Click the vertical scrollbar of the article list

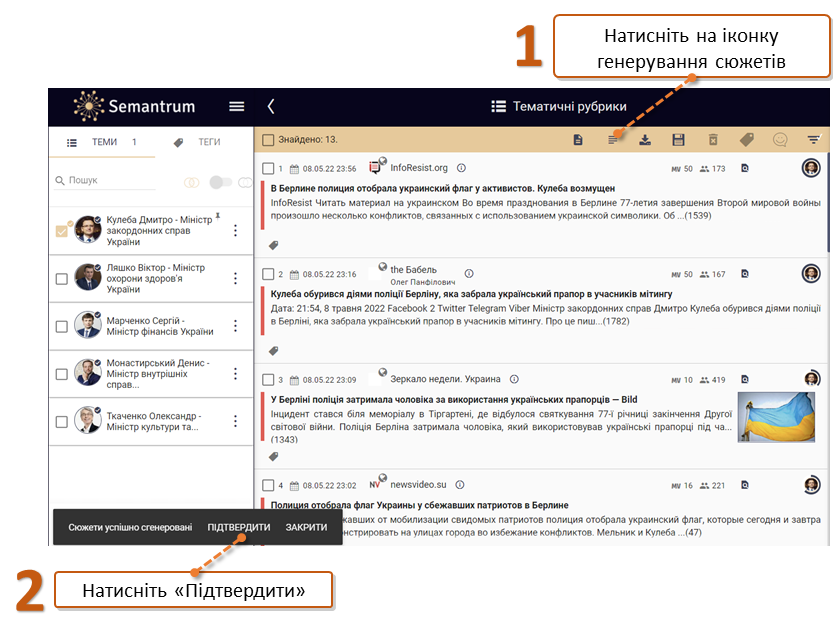tap(828, 202)
